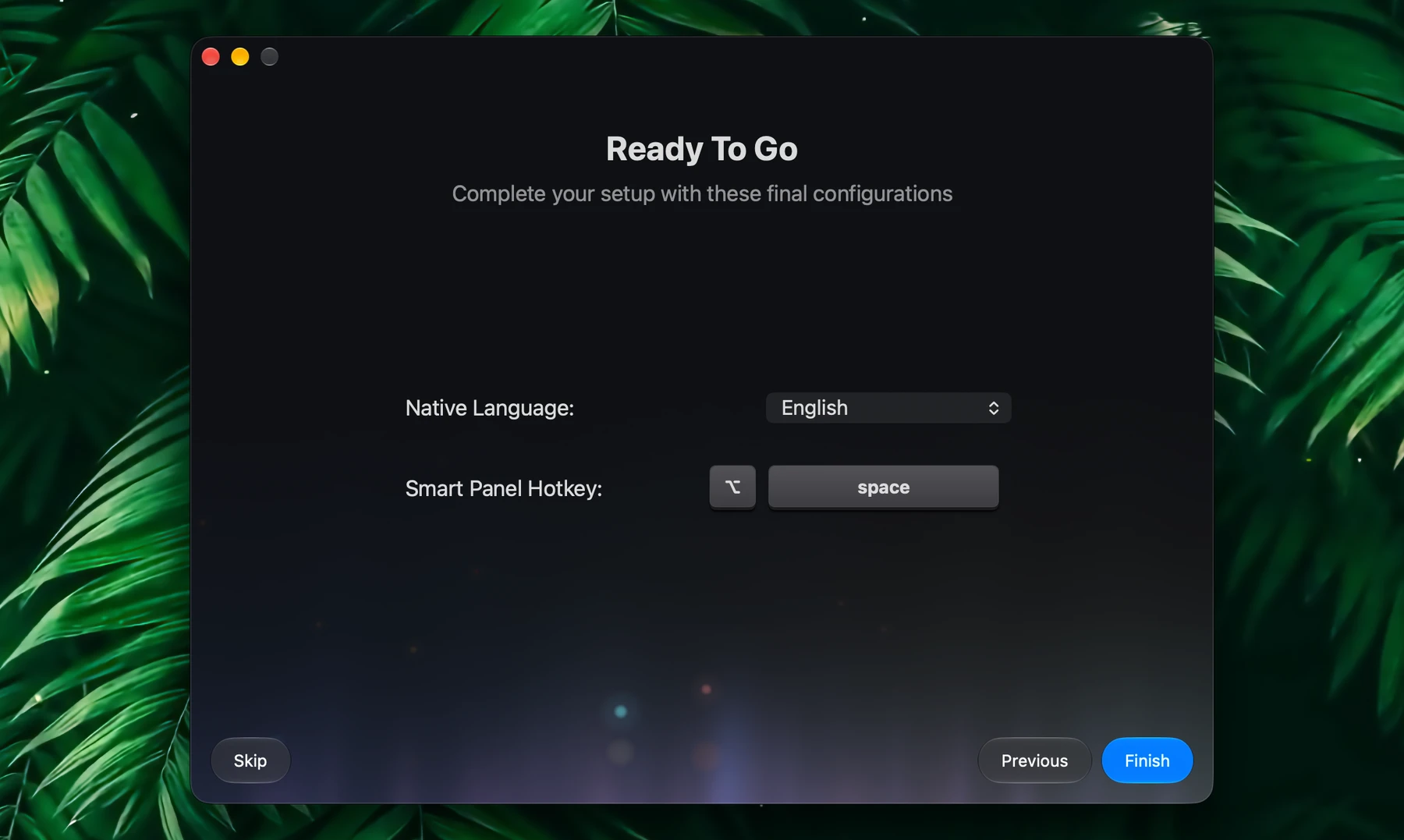Go back with the Previous button
The height and width of the screenshot is (840, 1404).
click(1034, 760)
